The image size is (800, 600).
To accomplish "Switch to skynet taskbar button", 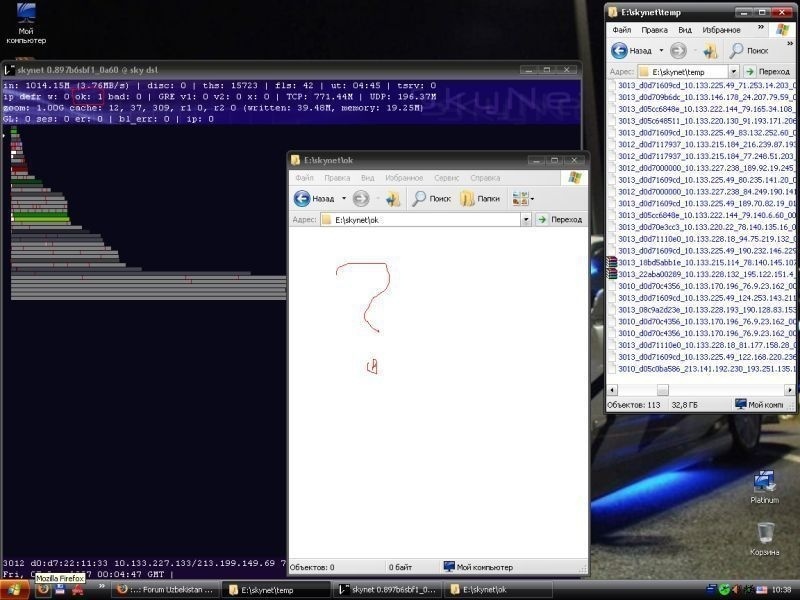I will (x=384, y=590).
